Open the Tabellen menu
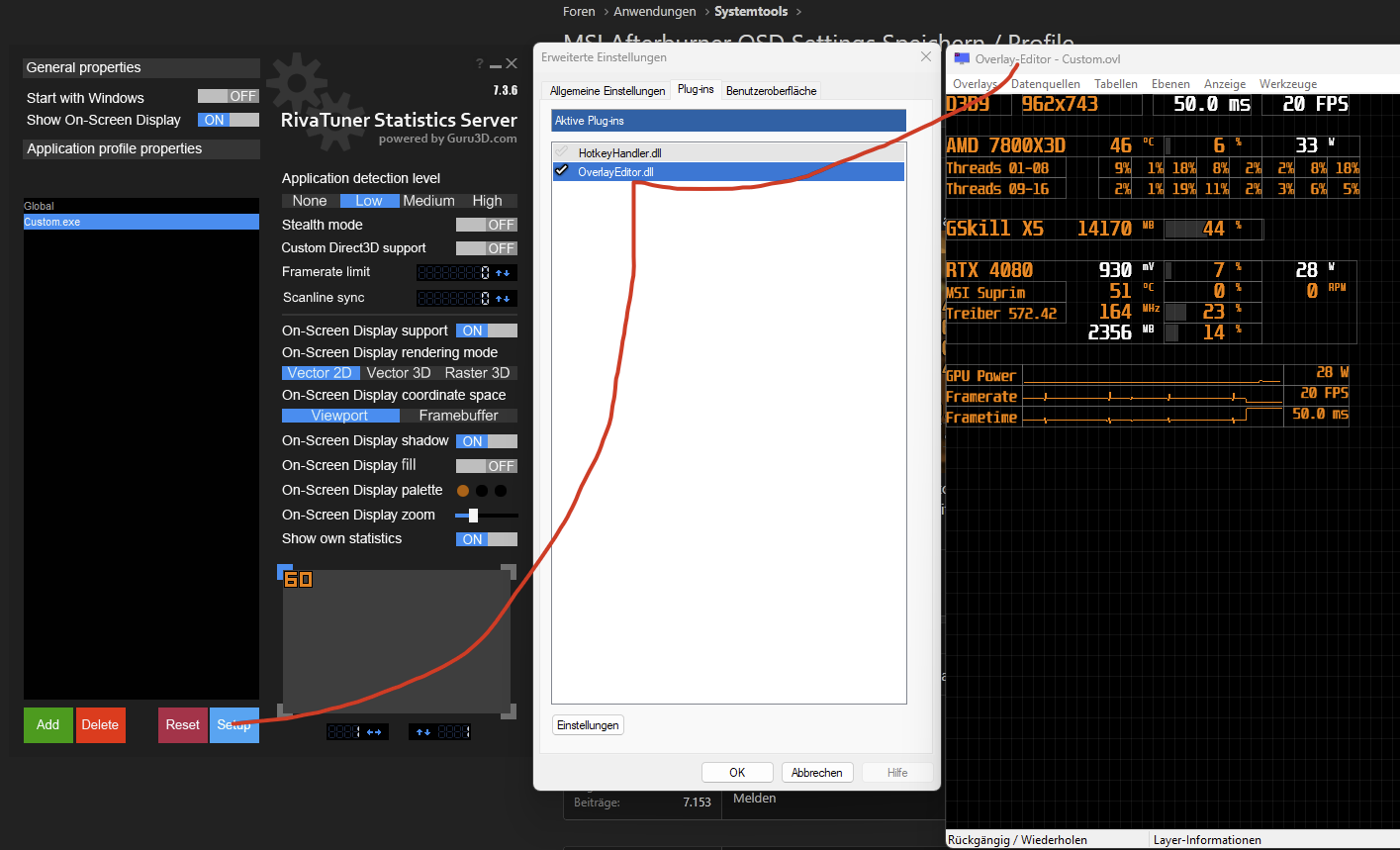Image resolution: width=1400 pixels, height=850 pixels. pyautogui.click(x=1116, y=84)
